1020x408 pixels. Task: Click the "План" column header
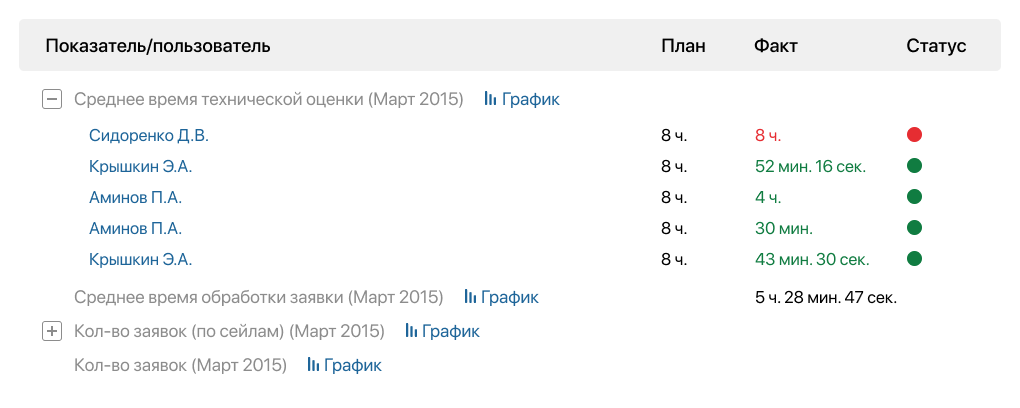[683, 46]
